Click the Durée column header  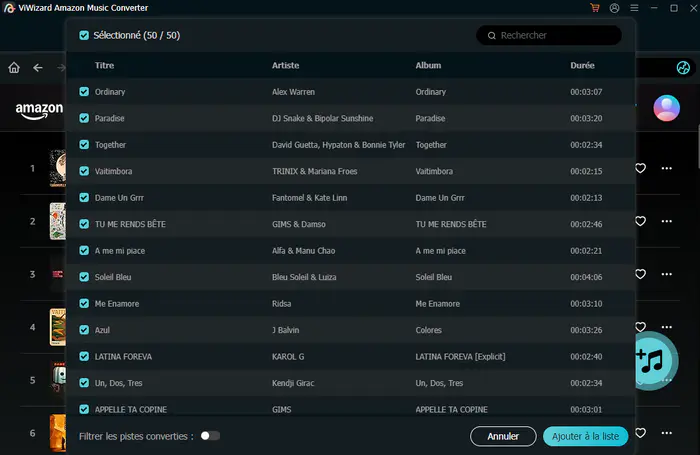coord(582,65)
